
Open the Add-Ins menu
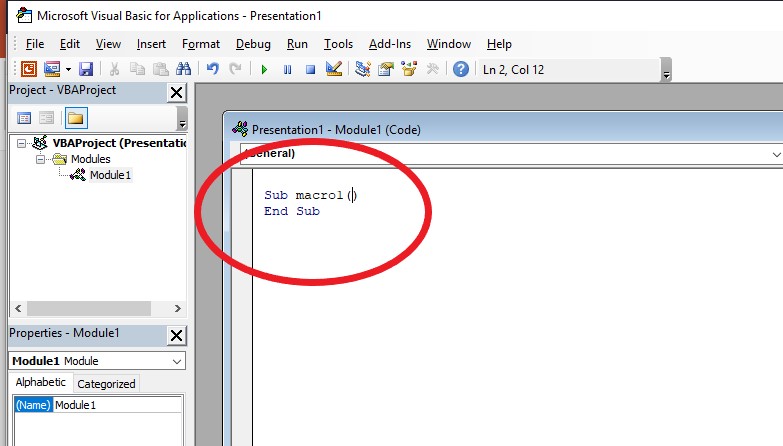(x=390, y=44)
